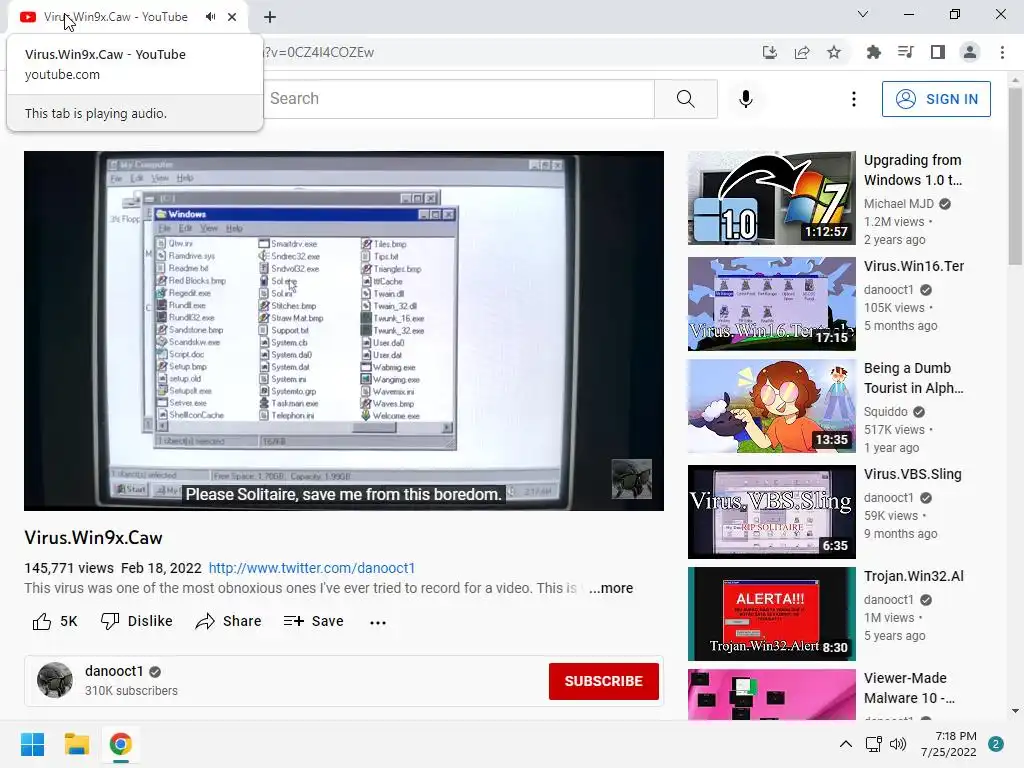Toggle the Chrome side panel
Screen dimensions: 1024x768
pos(938,52)
